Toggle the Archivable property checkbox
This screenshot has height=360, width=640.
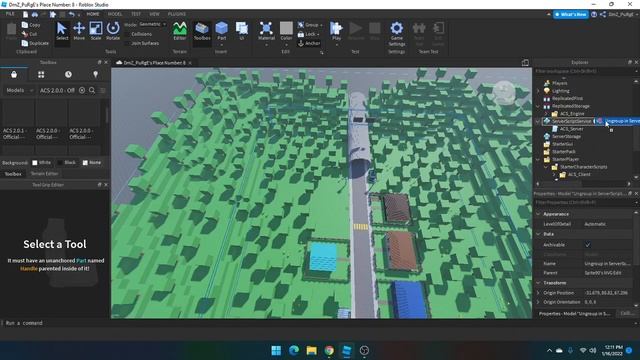click(588, 244)
